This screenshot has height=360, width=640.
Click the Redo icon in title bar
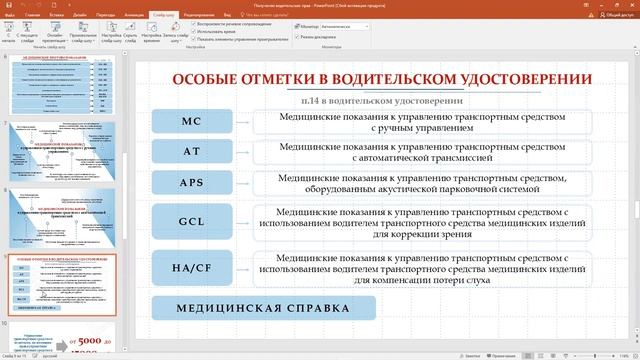39,5
